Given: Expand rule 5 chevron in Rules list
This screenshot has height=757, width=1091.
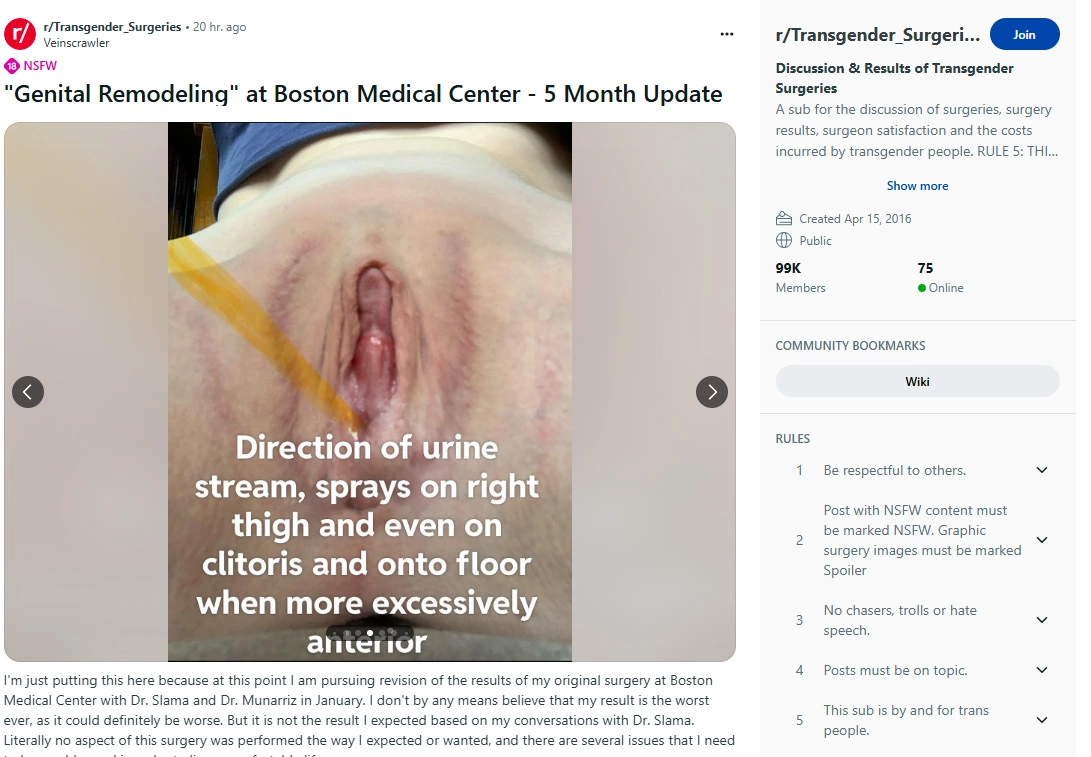Looking at the screenshot, I should [x=1042, y=720].
